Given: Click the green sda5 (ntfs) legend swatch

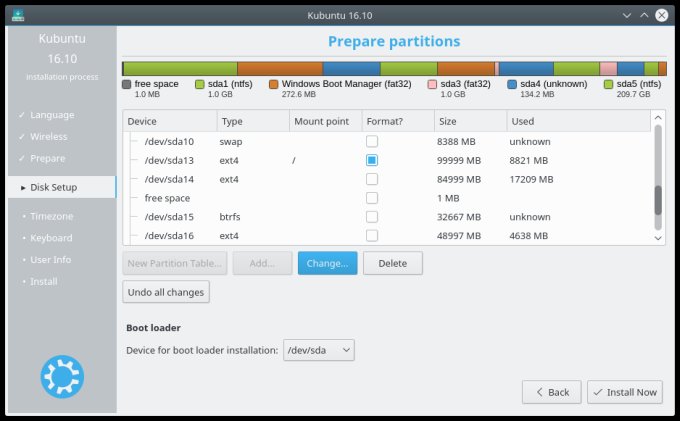Looking at the screenshot, I should pos(608,84).
